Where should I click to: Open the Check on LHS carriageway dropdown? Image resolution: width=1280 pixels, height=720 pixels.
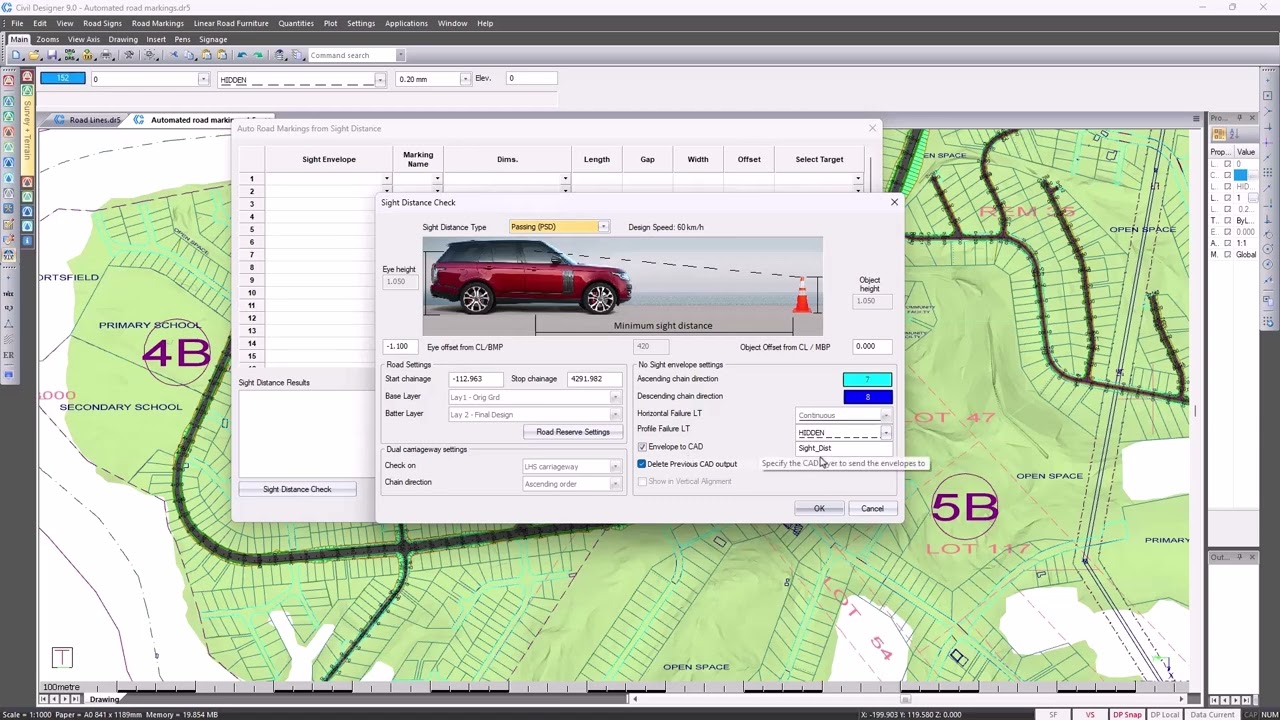point(615,467)
